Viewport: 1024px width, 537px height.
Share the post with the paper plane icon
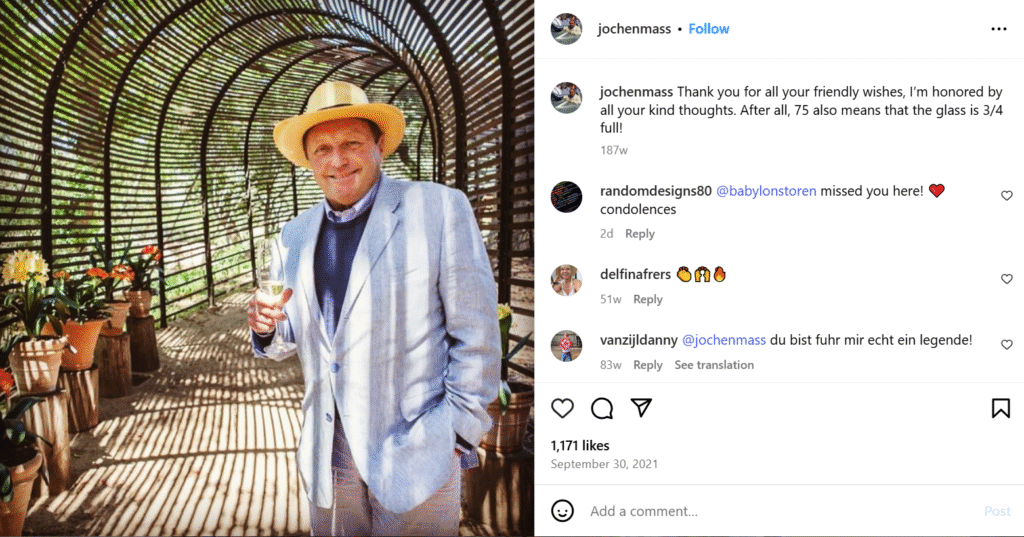(x=641, y=408)
